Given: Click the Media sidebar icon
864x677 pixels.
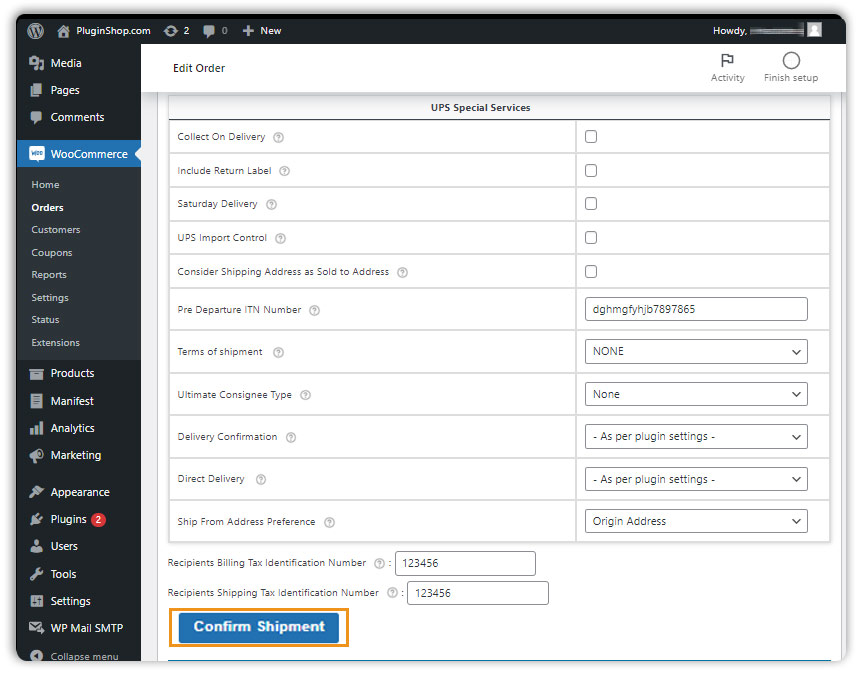Looking at the screenshot, I should click(x=36, y=63).
